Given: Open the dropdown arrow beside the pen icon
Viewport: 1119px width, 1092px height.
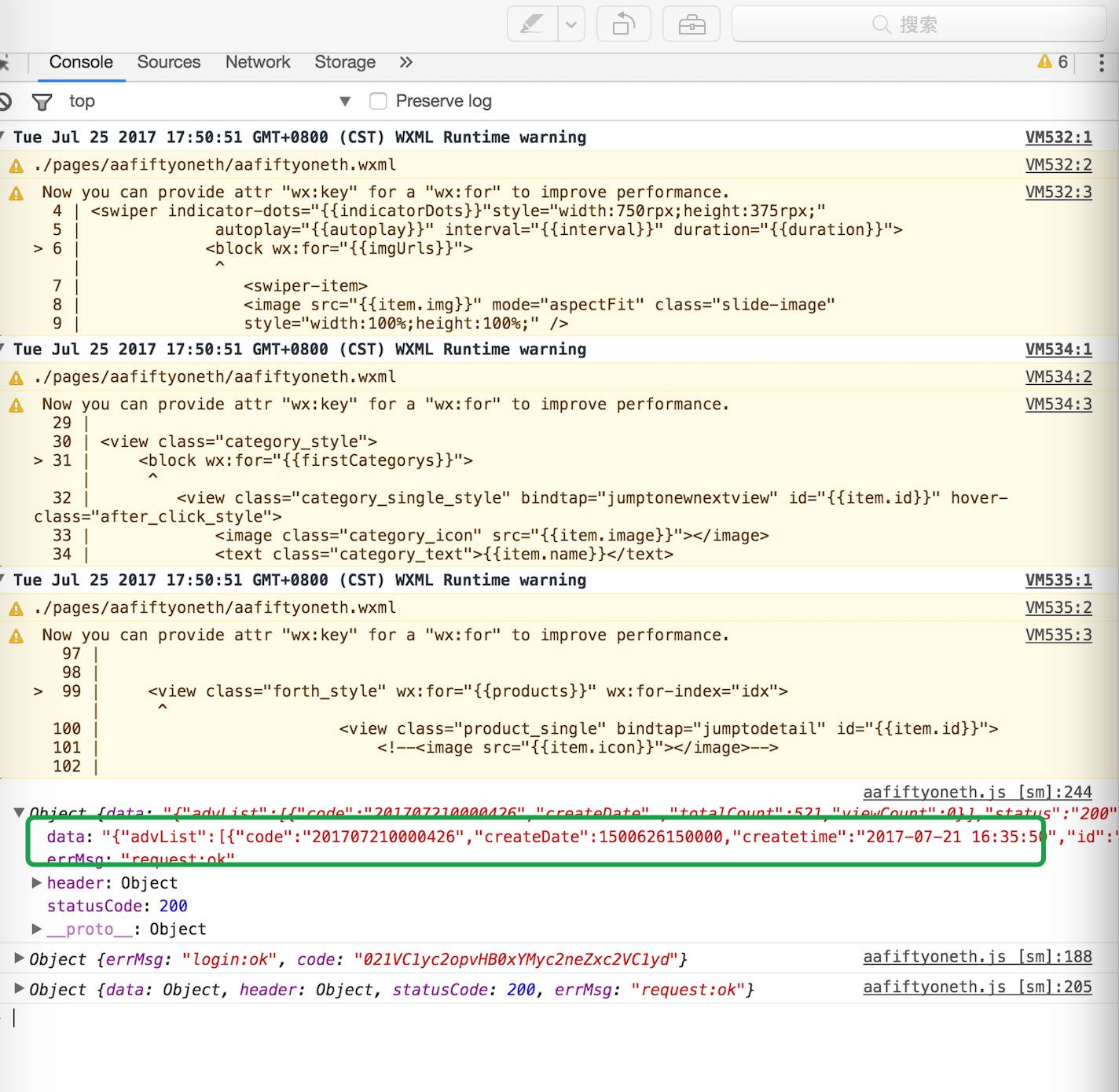Looking at the screenshot, I should (571, 24).
